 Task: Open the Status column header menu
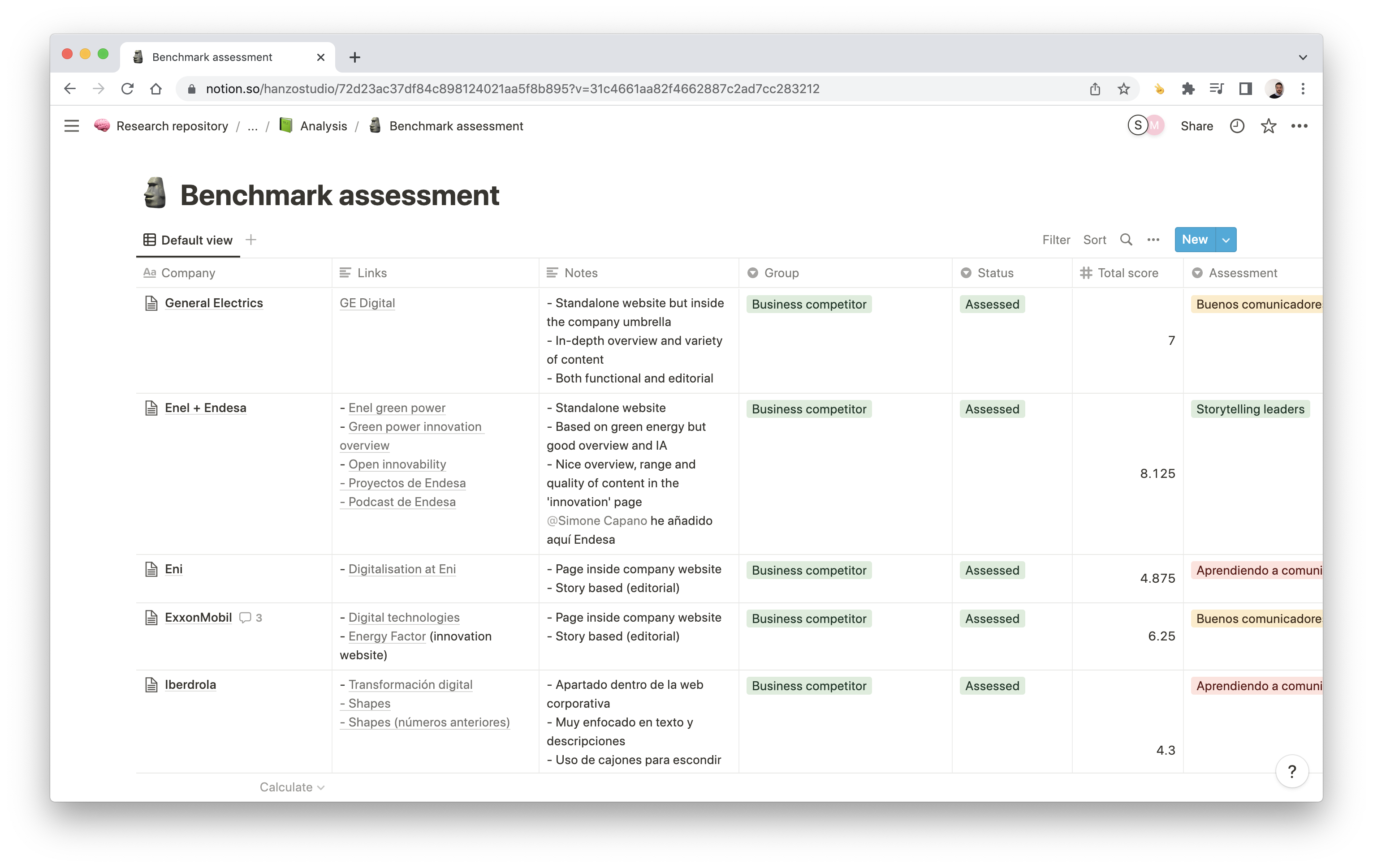pos(1011,273)
